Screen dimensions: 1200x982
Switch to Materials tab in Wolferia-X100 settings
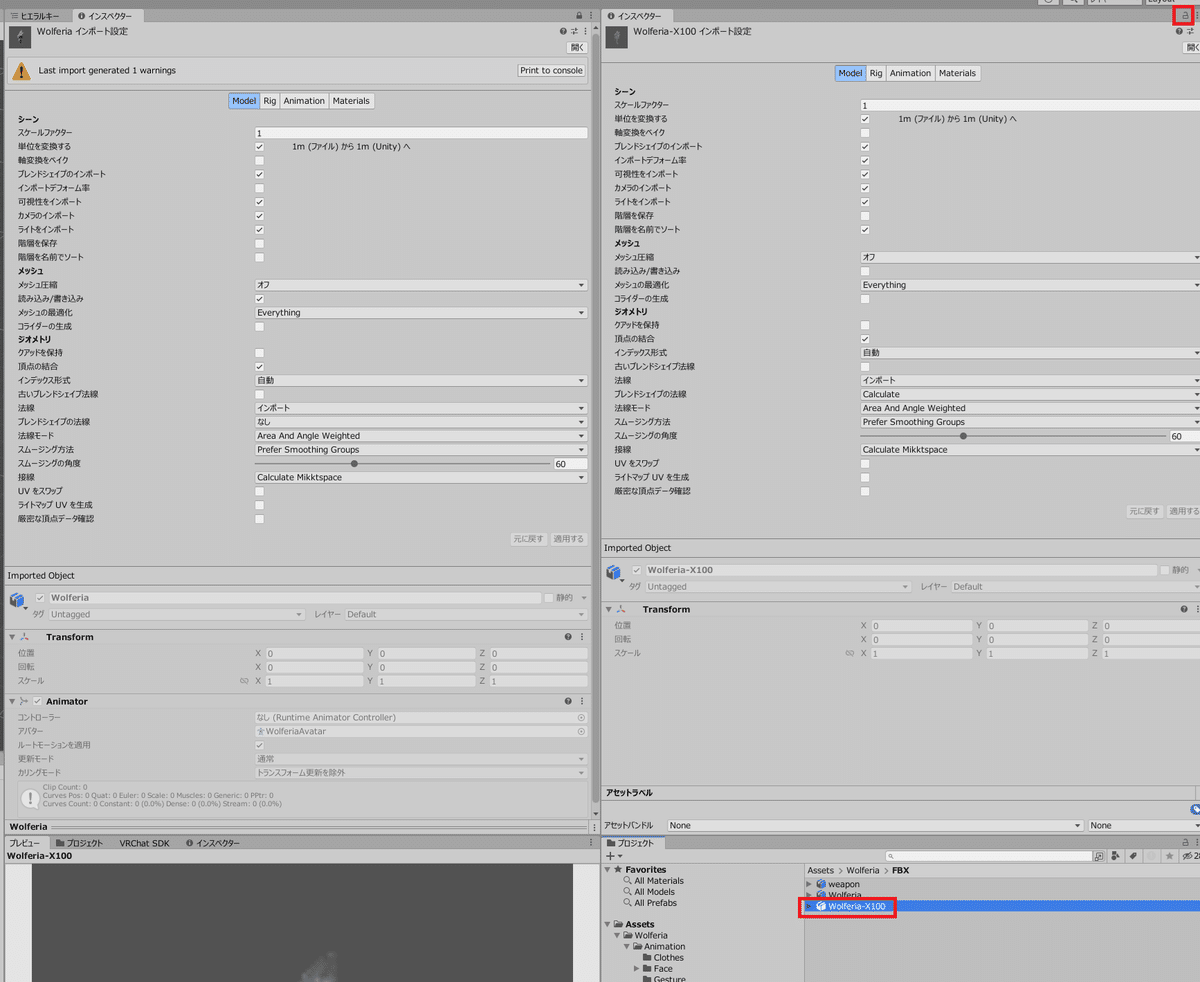[957, 73]
